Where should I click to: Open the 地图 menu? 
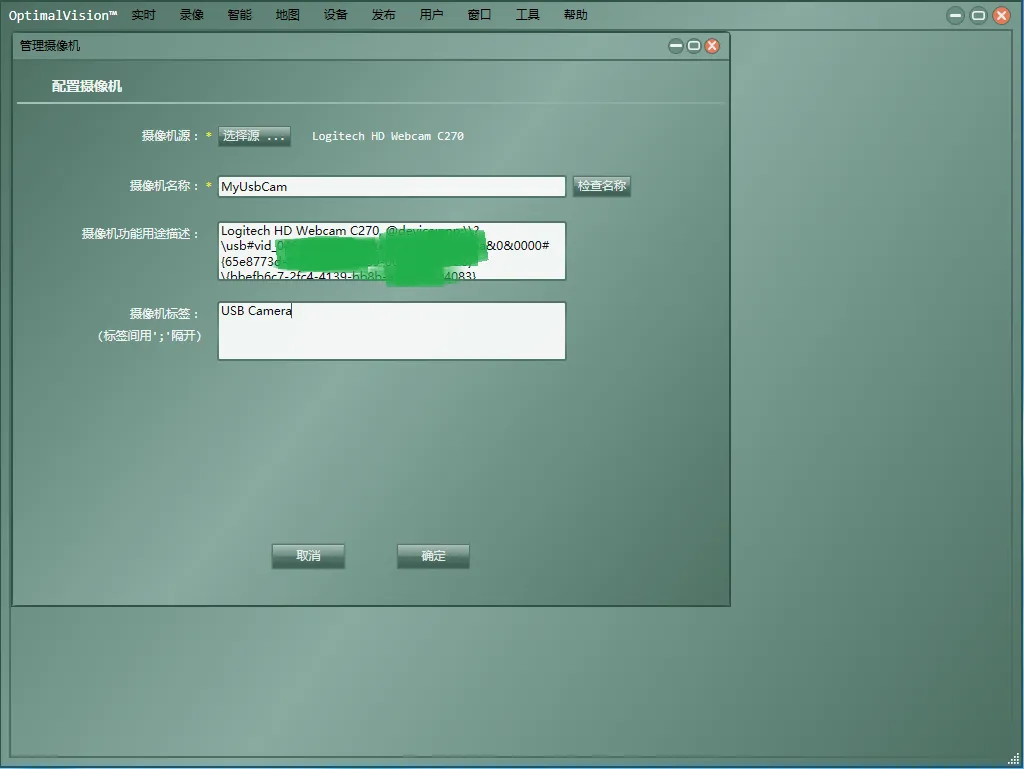[x=287, y=15]
